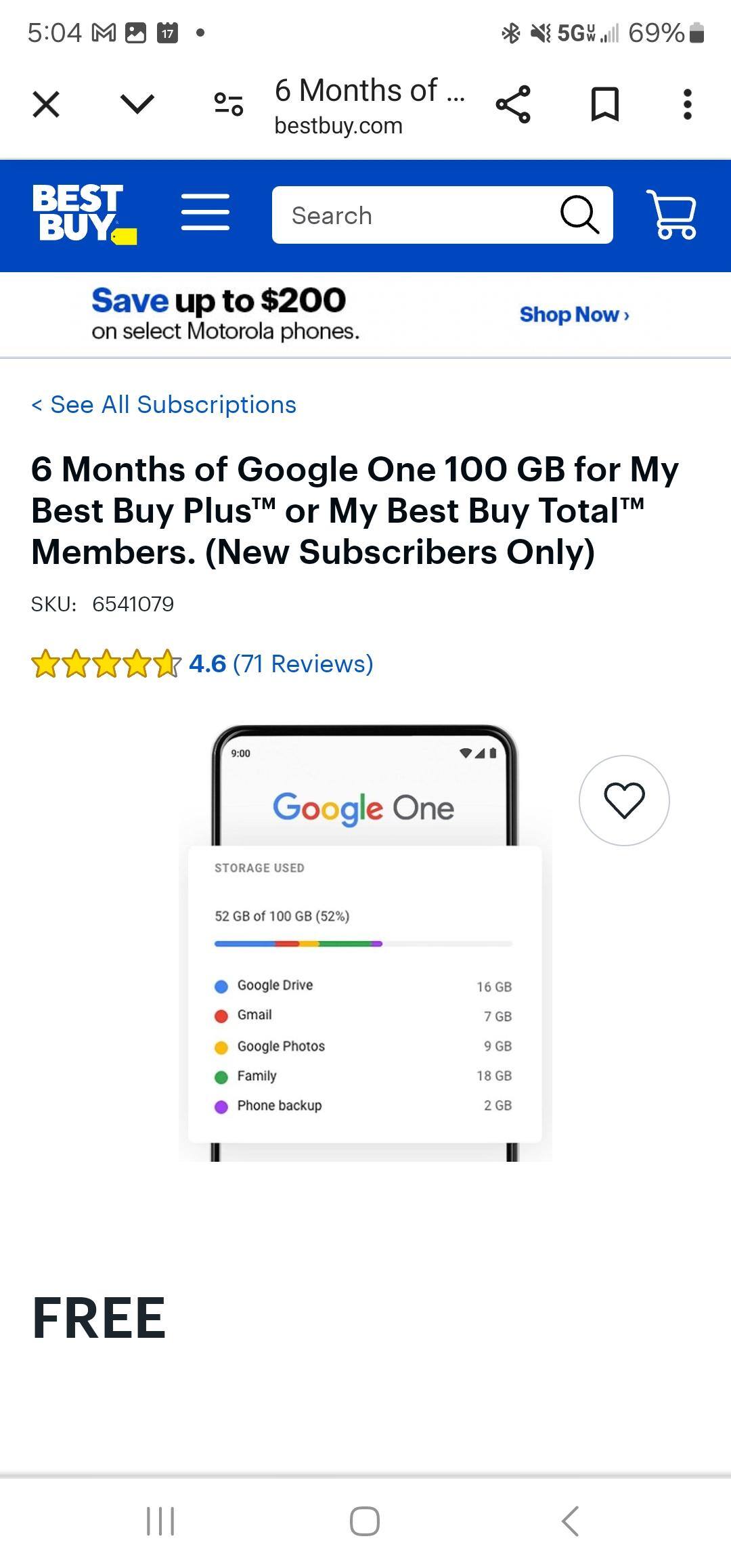
Task: Toggle the heart to save this subscription
Action: click(x=623, y=800)
